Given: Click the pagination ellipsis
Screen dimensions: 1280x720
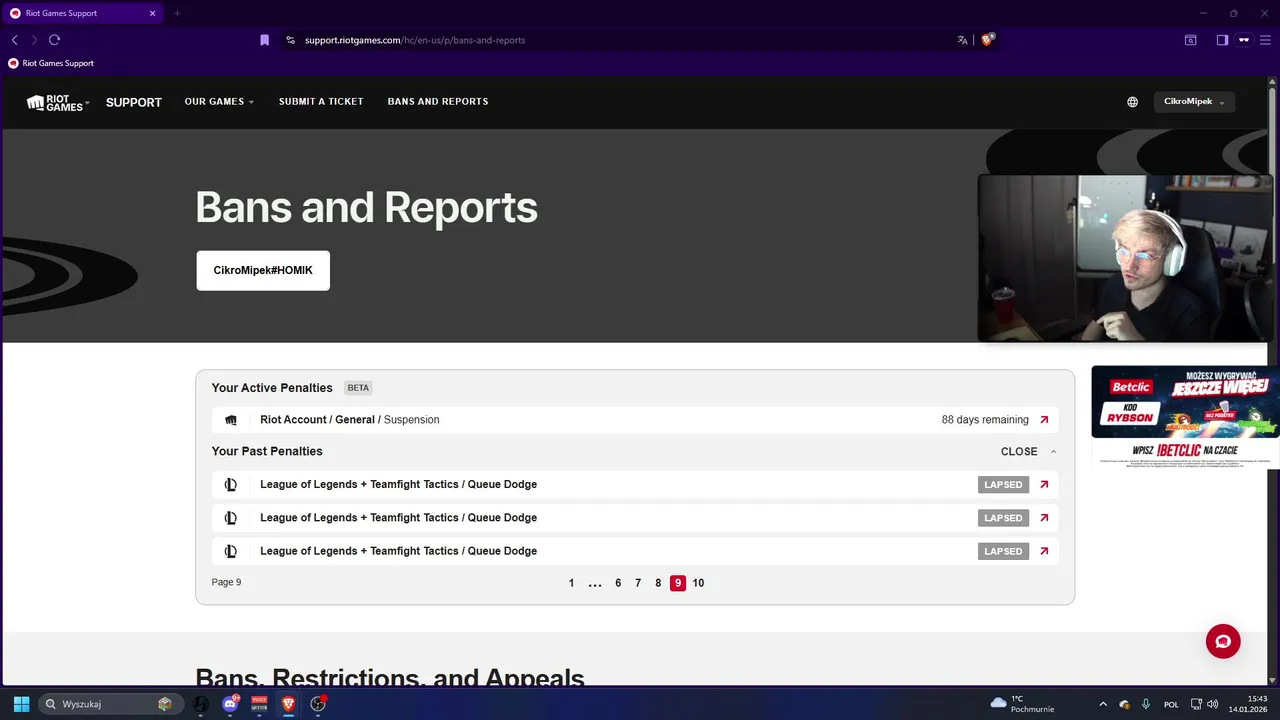Looking at the screenshot, I should 595,584.
